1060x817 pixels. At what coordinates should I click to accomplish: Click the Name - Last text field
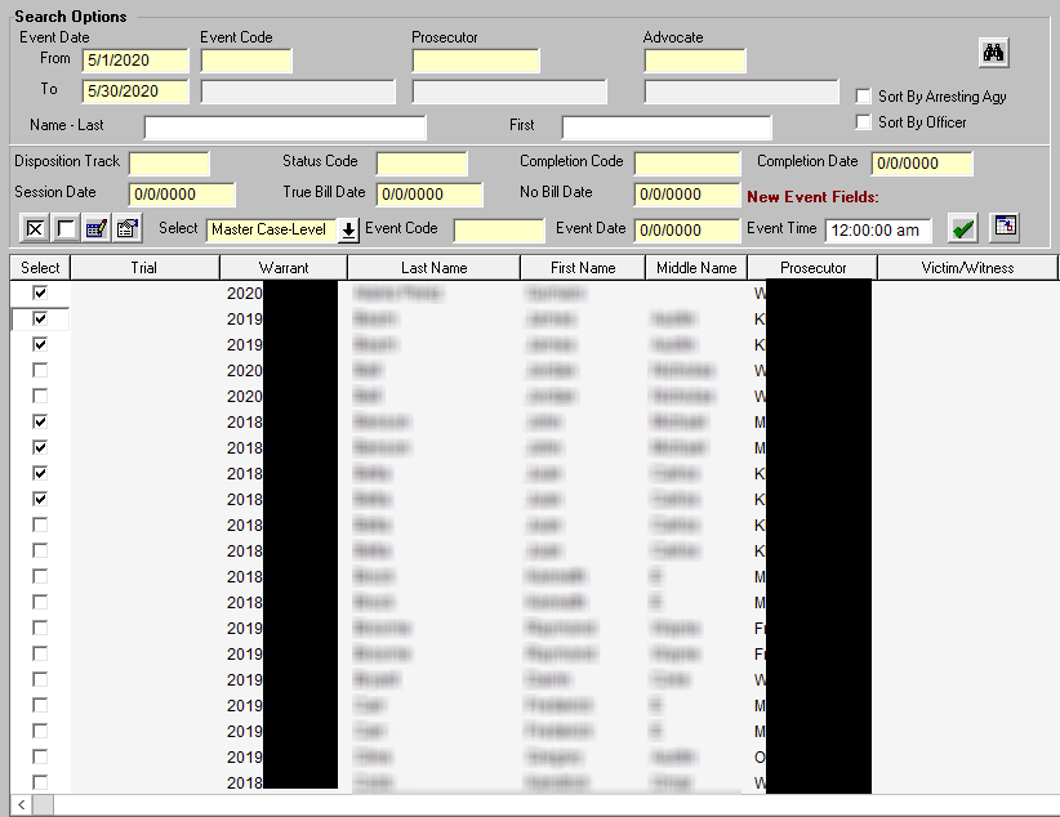(x=285, y=127)
